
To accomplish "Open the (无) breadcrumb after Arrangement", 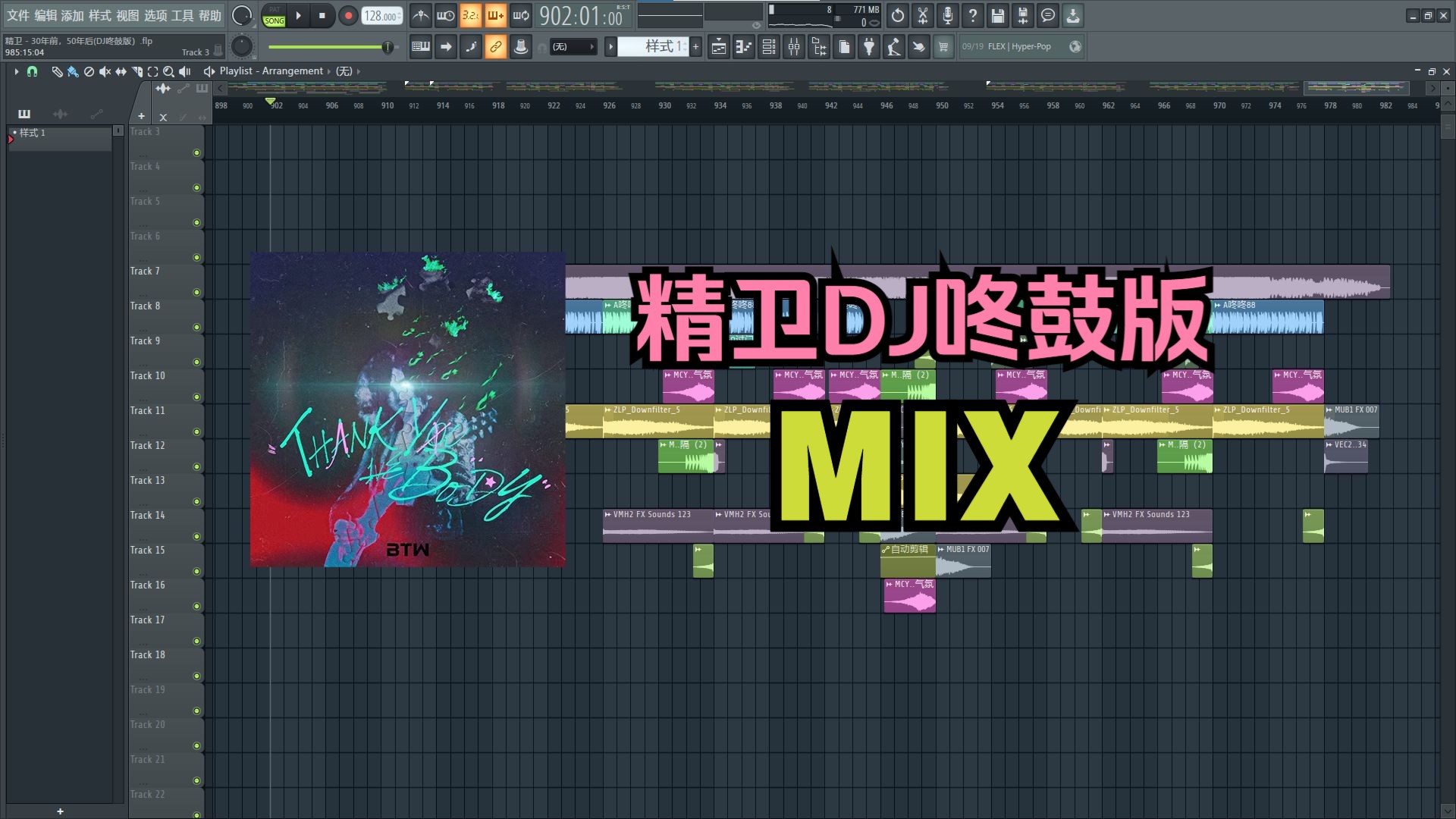I will [344, 71].
